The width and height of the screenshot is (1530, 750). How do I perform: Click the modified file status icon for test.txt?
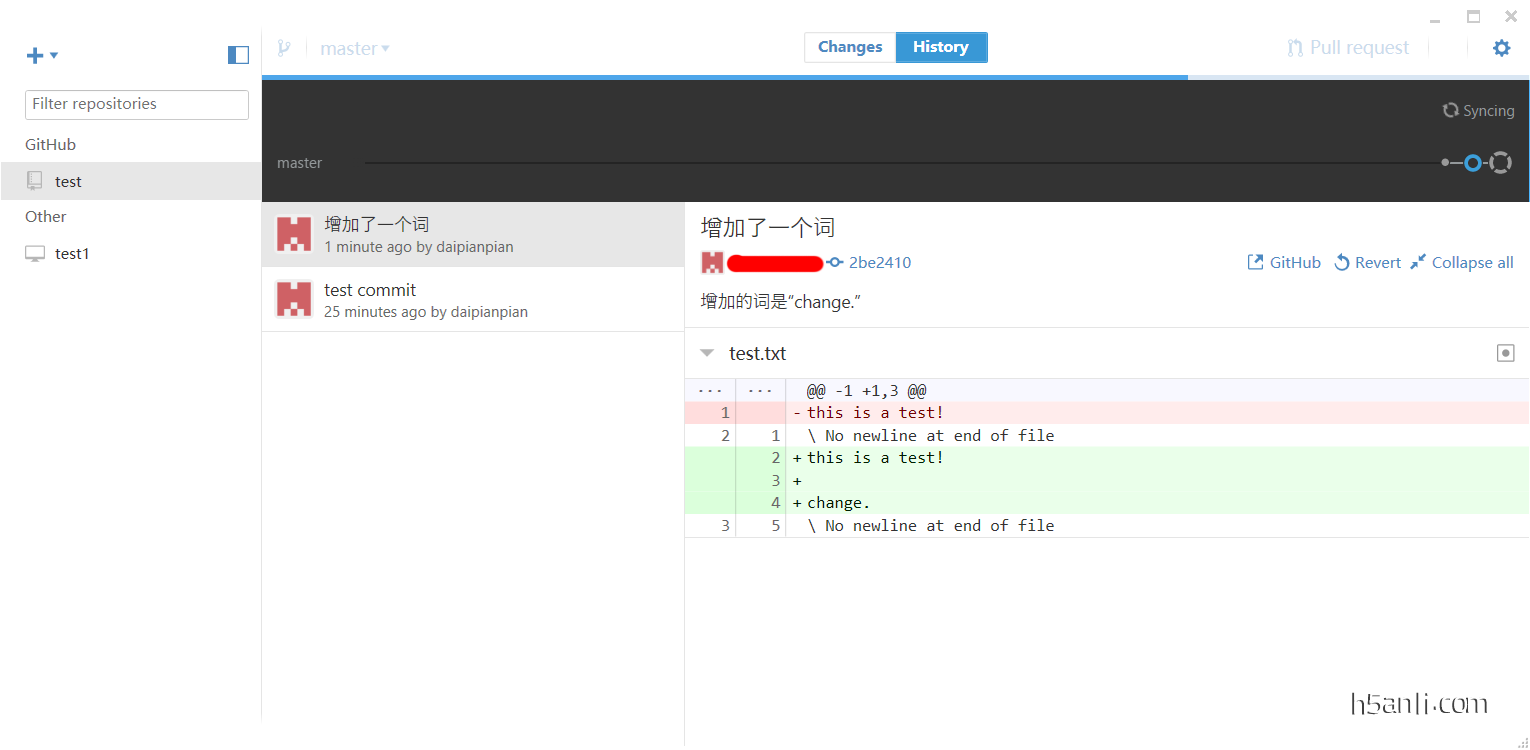point(1505,353)
